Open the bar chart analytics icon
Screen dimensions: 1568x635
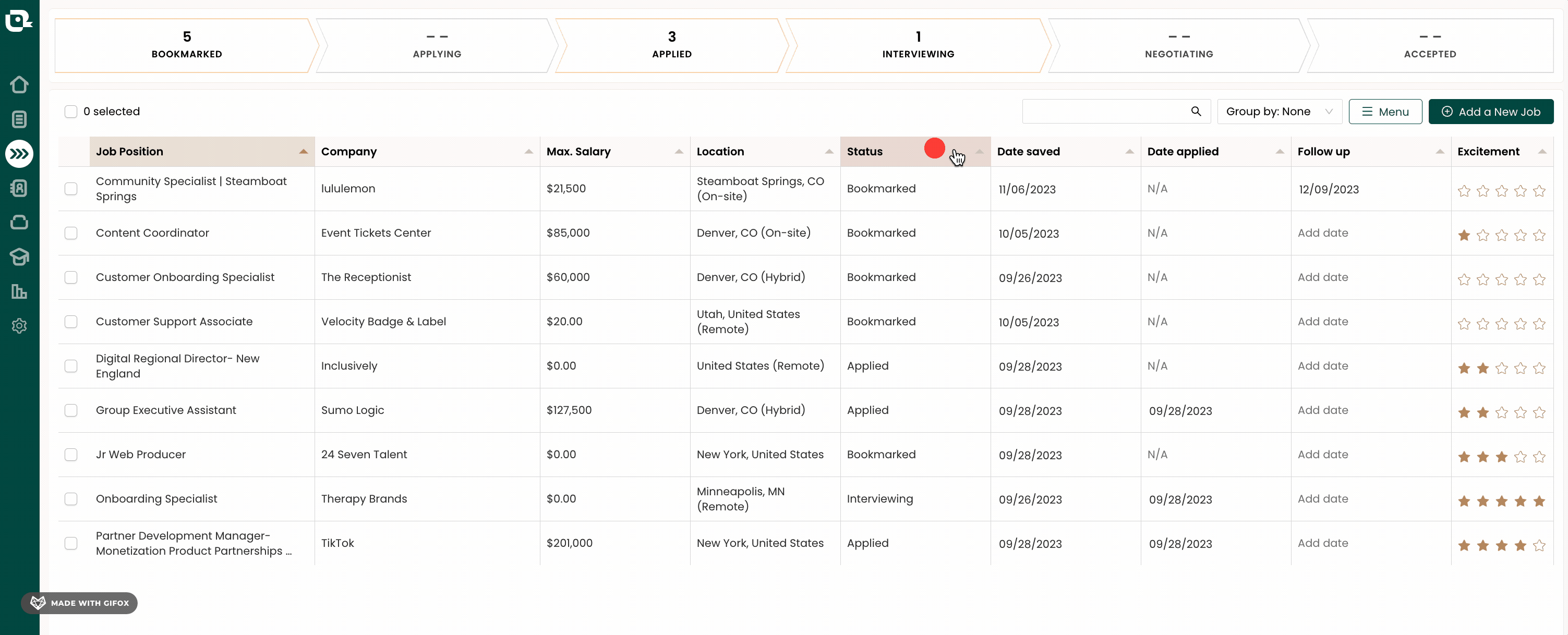coord(19,291)
